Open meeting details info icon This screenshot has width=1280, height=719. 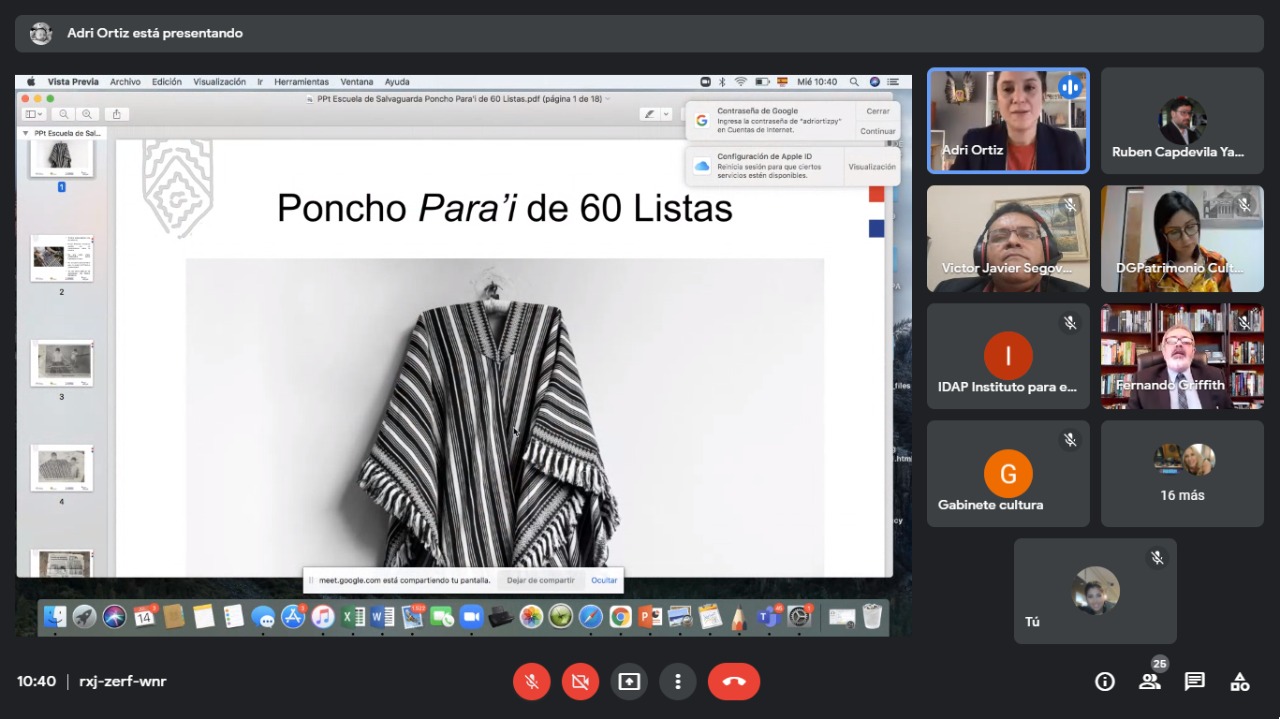click(x=1104, y=682)
